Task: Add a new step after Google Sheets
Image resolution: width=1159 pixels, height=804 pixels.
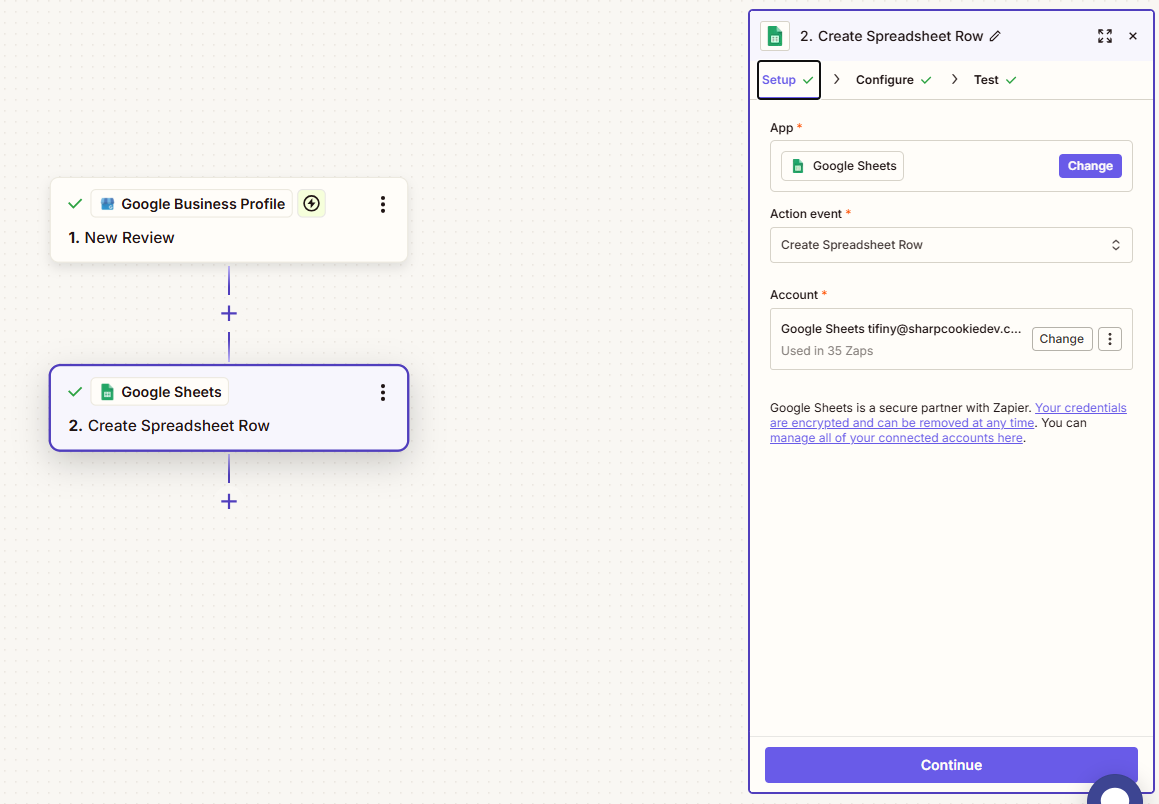Action: 229,502
